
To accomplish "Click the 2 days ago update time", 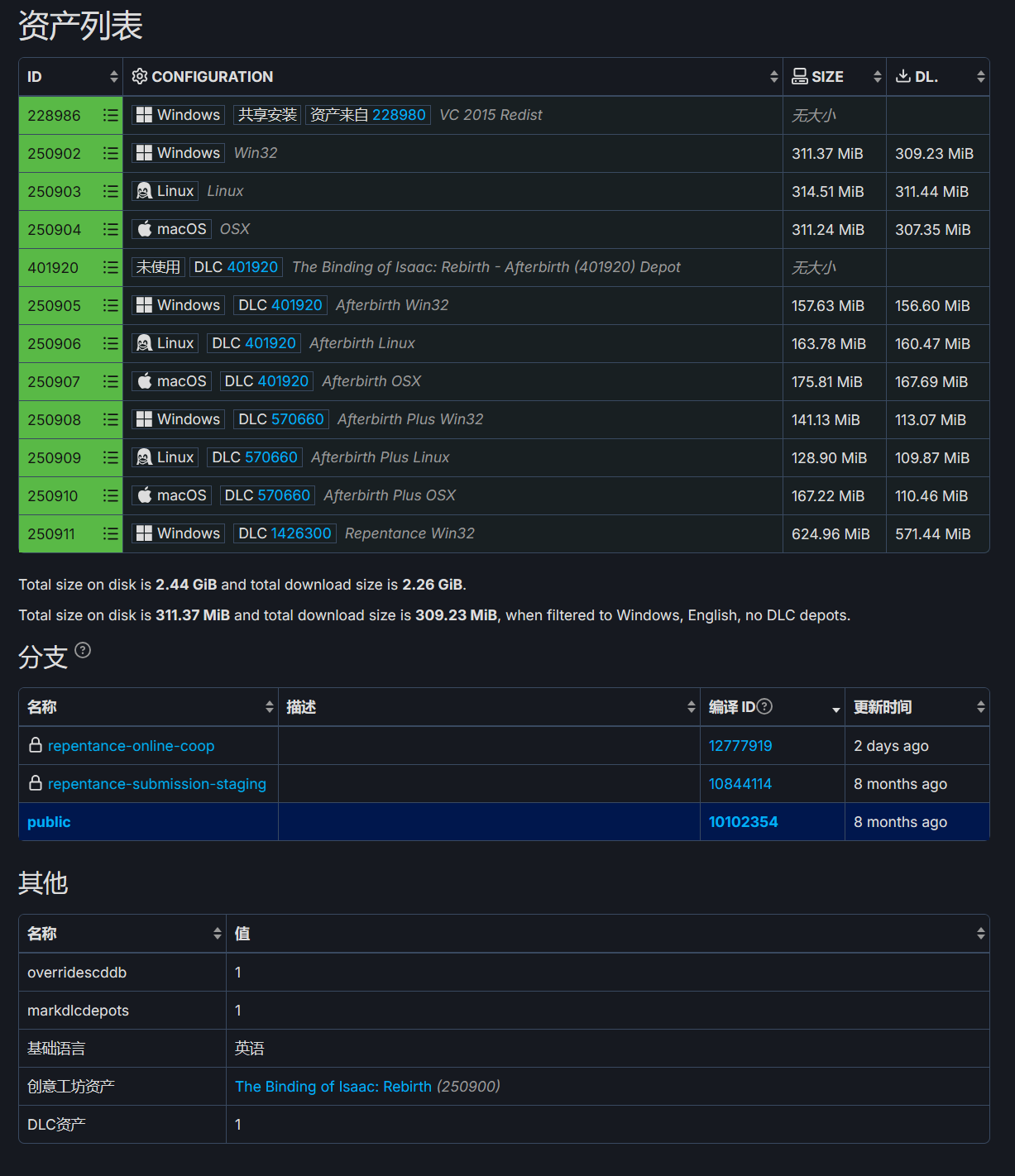I will [x=891, y=746].
